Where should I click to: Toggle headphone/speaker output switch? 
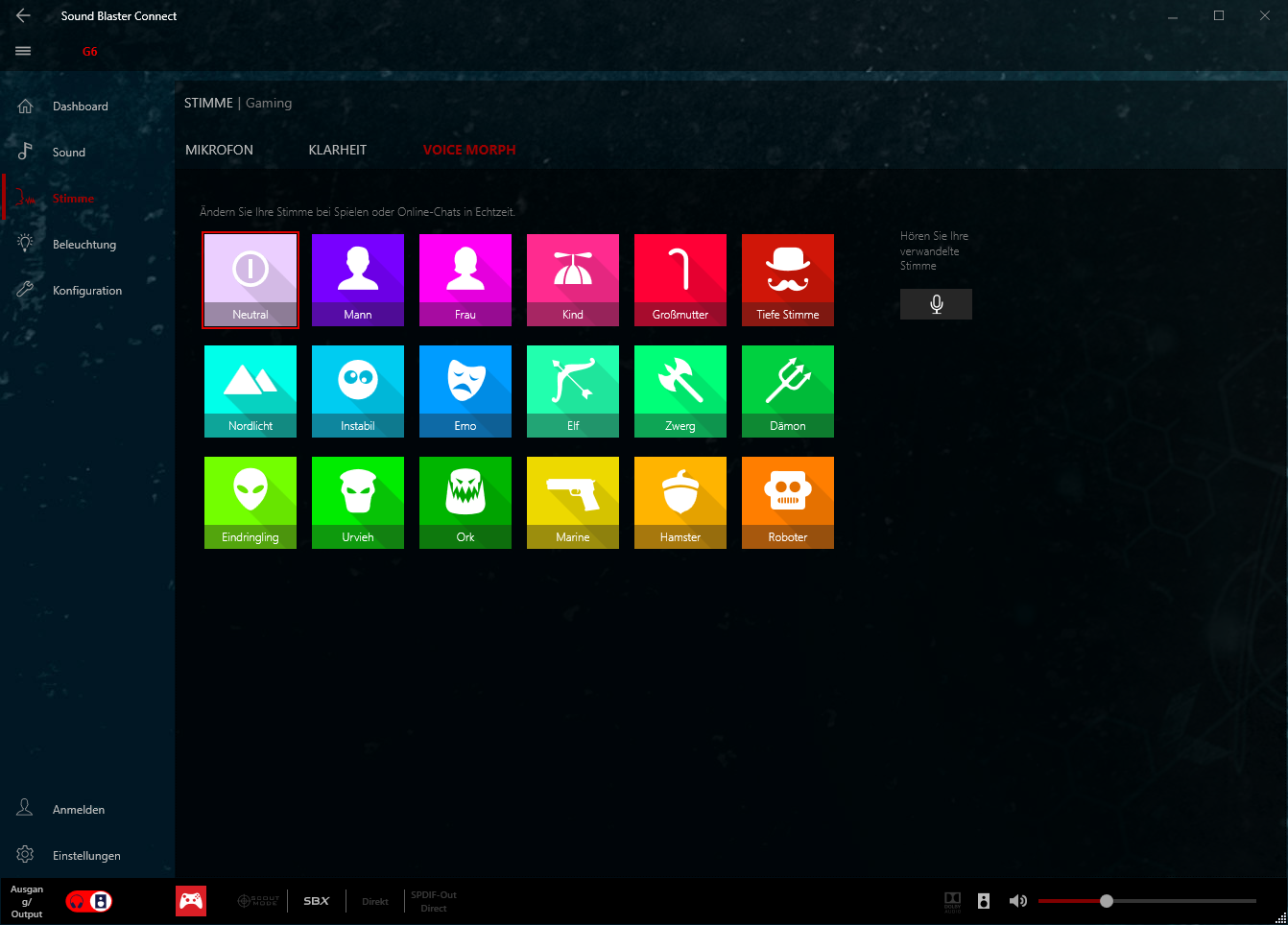89,902
